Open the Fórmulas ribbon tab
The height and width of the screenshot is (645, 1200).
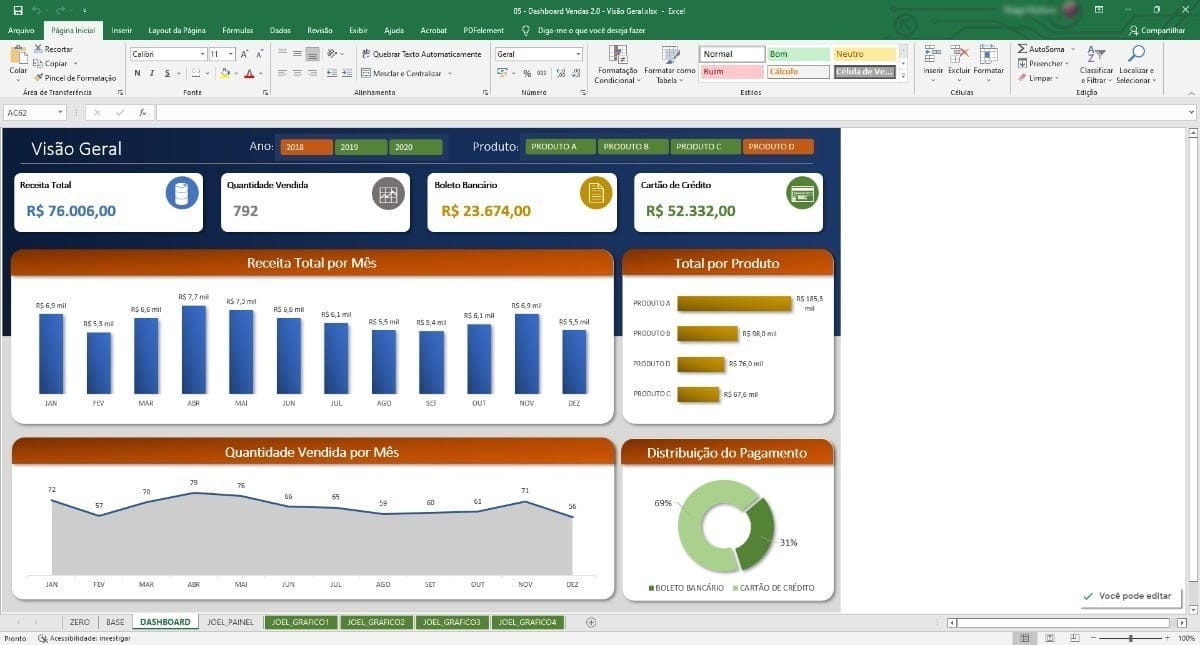coord(237,31)
